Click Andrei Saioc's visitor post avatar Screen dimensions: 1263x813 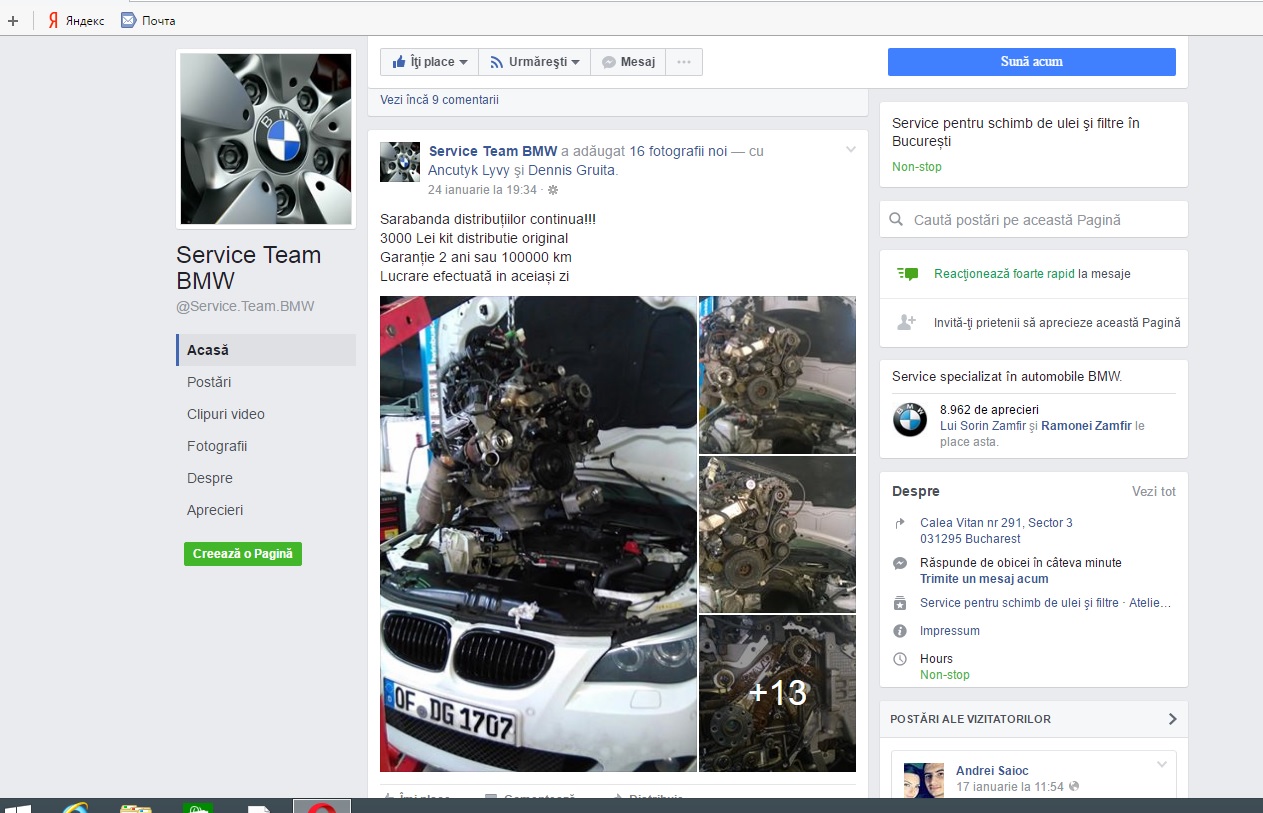coord(924,780)
